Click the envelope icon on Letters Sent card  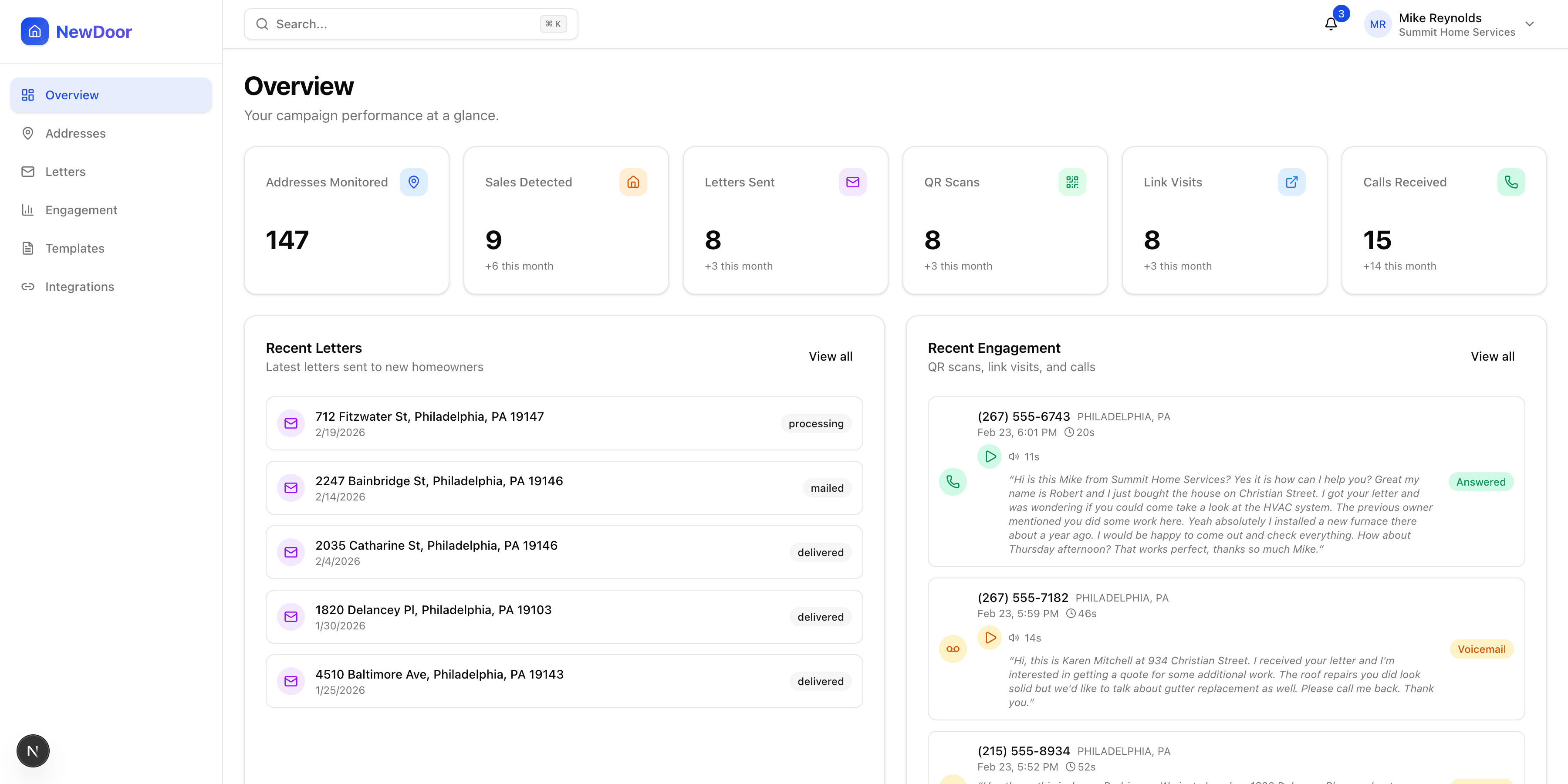pyautogui.click(x=852, y=181)
